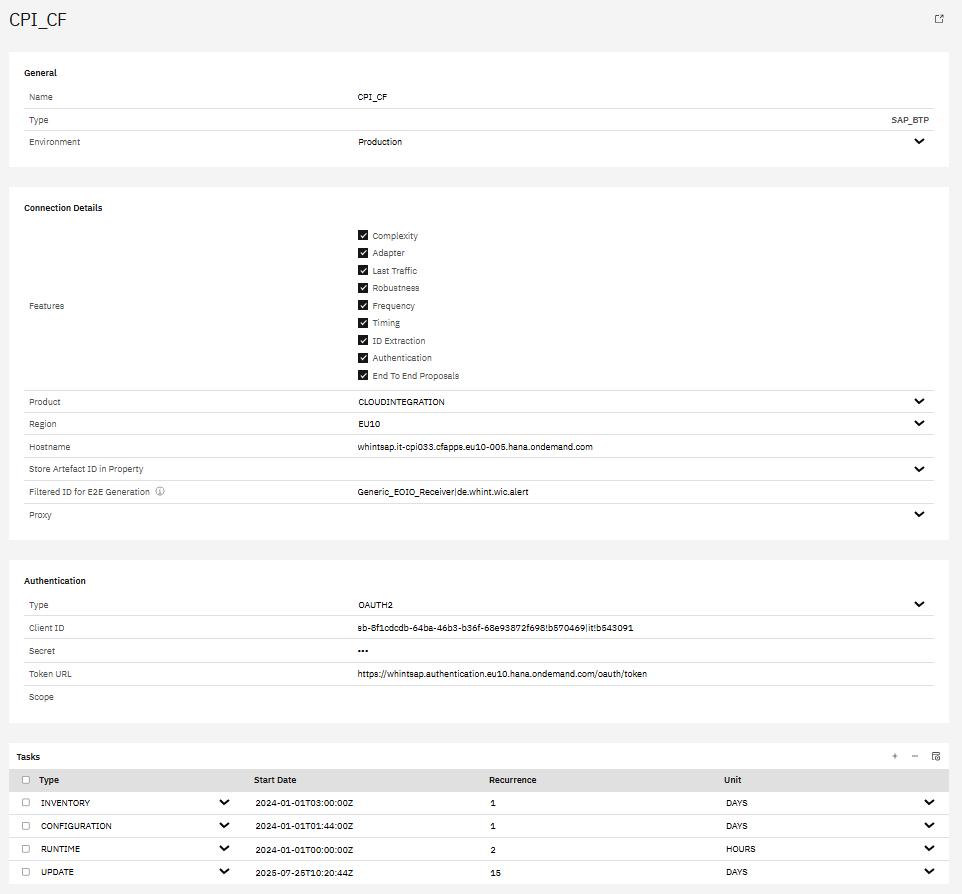Screen dimensions: 962x894
Task: Add a new task with plus icon
Action: (x=894, y=756)
